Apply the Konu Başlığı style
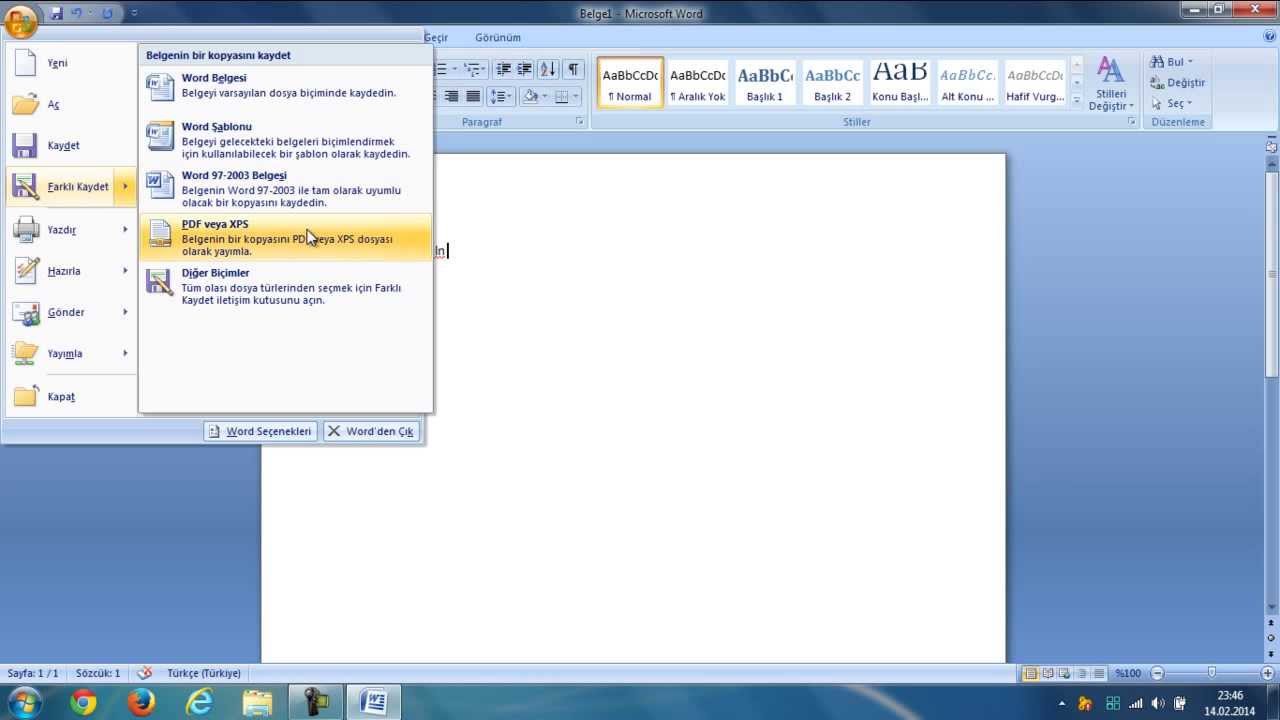The image size is (1280, 720). [x=900, y=82]
